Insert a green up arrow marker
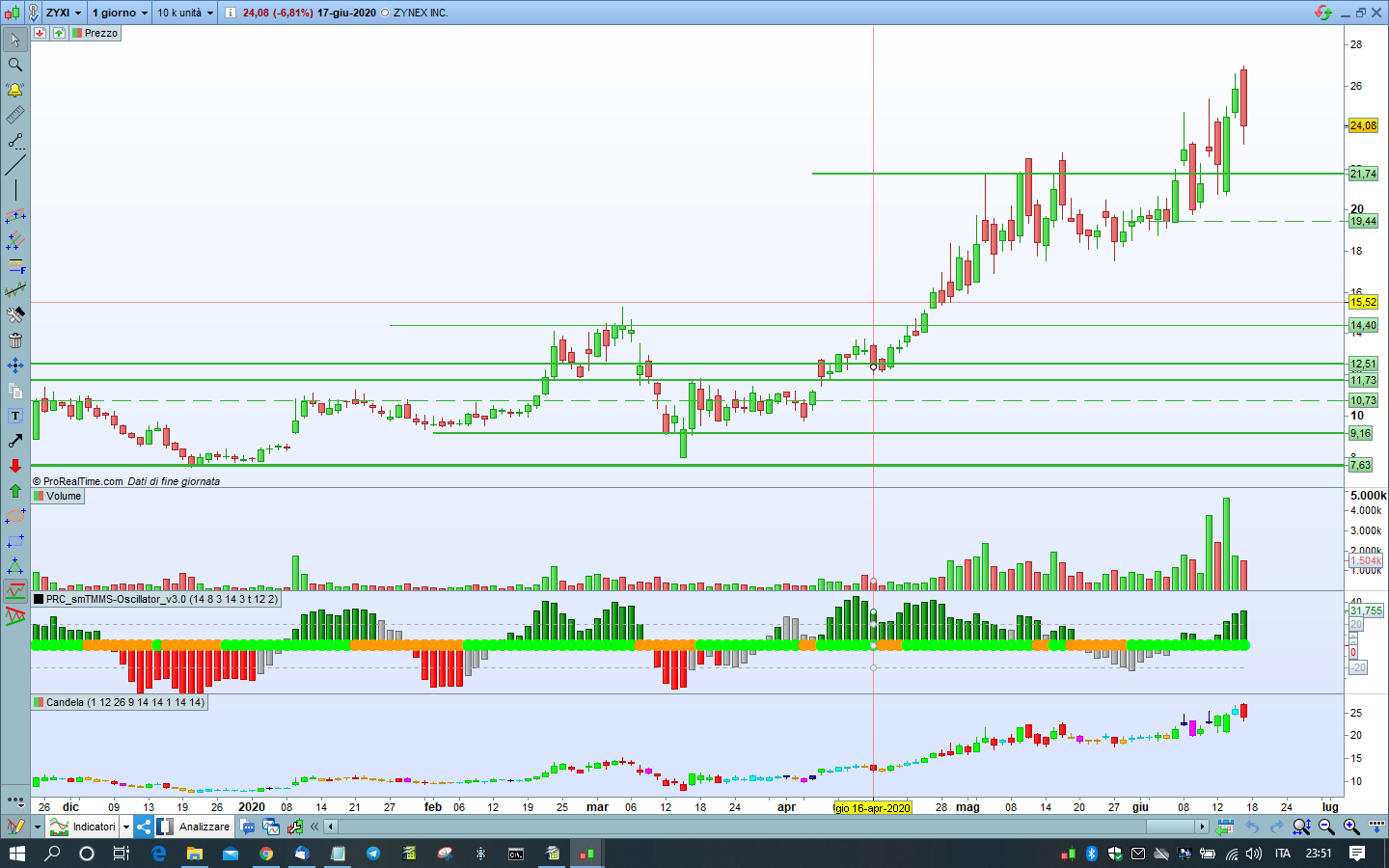The width and height of the screenshot is (1389, 868). pos(14,491)
